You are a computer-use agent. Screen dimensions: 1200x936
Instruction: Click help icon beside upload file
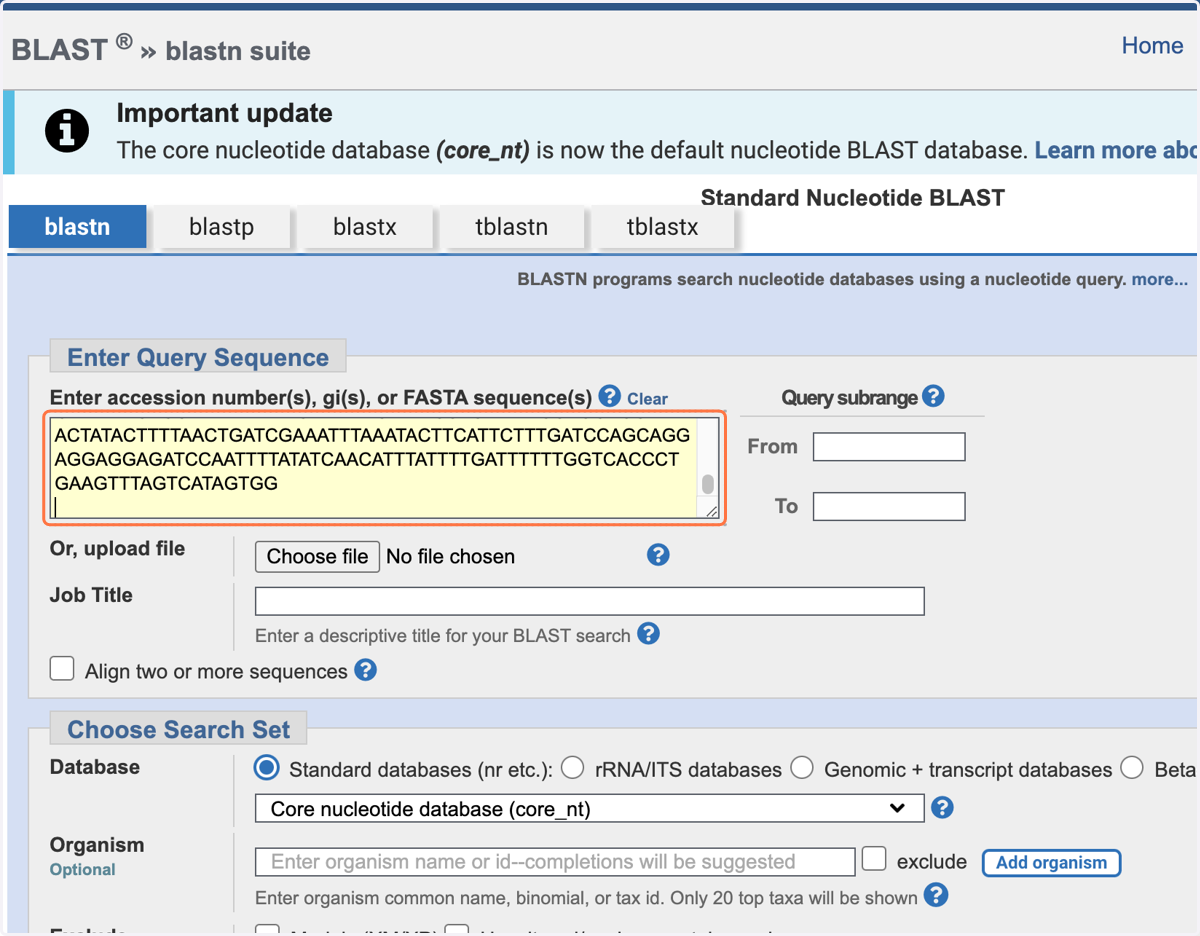coord(658,555)
